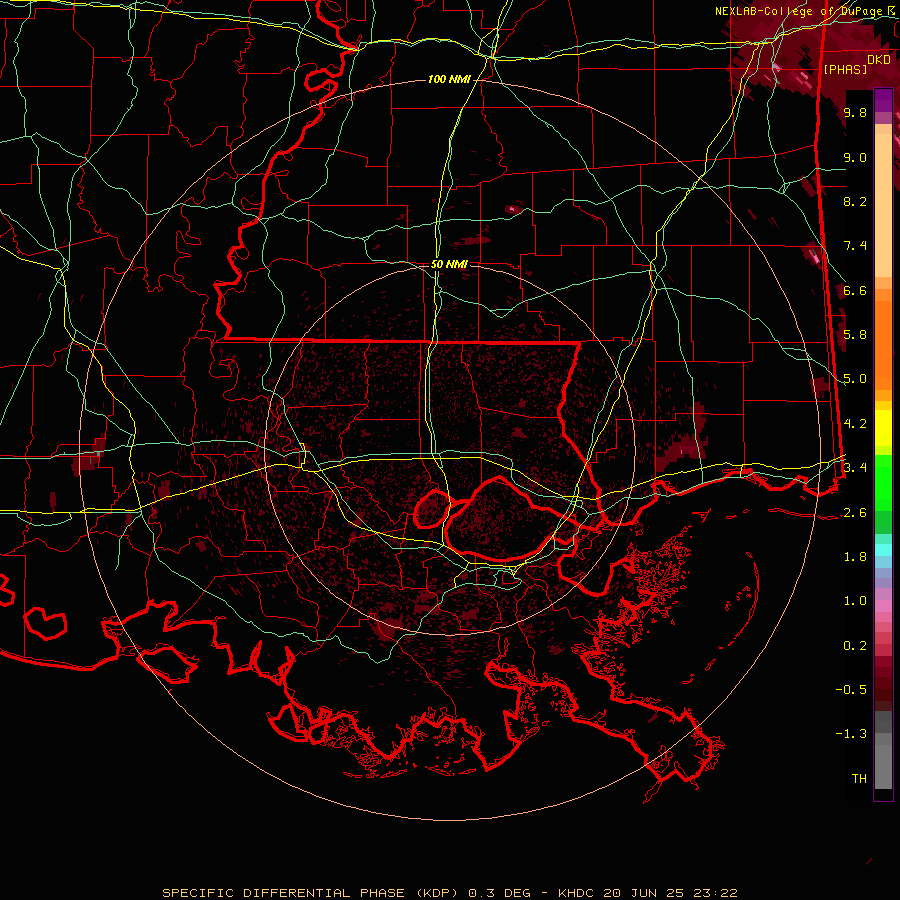Click the Specific Differential Phase KDP caption

pos(450,893)
